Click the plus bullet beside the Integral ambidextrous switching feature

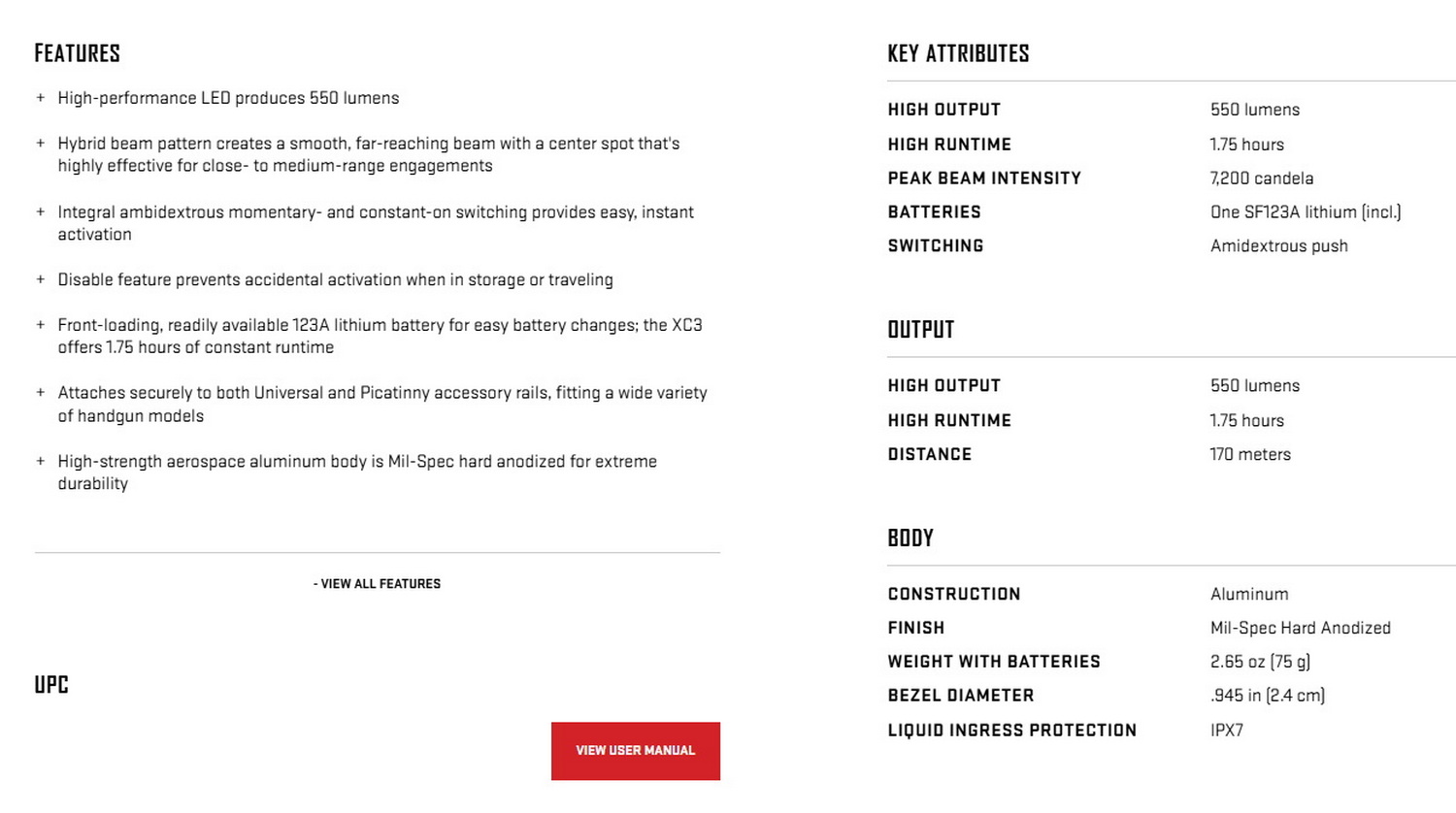pyautogui.click(x=41, y=211)
